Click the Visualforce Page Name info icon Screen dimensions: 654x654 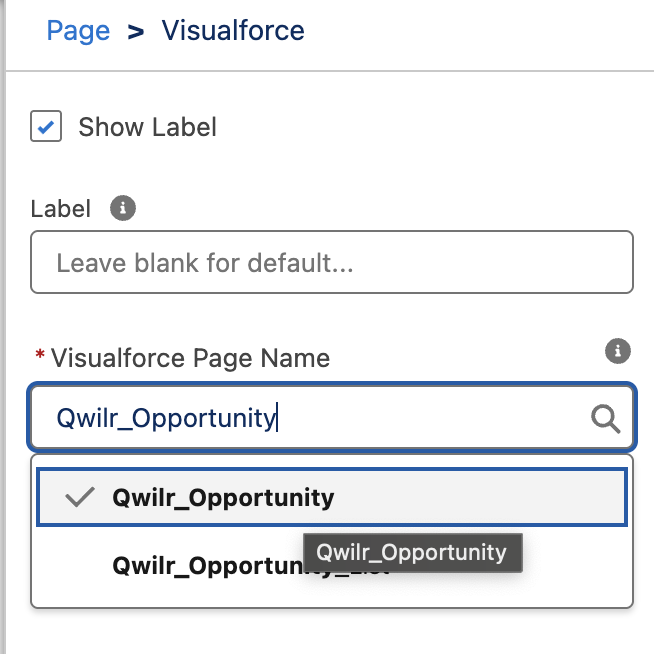pos(618,351)
